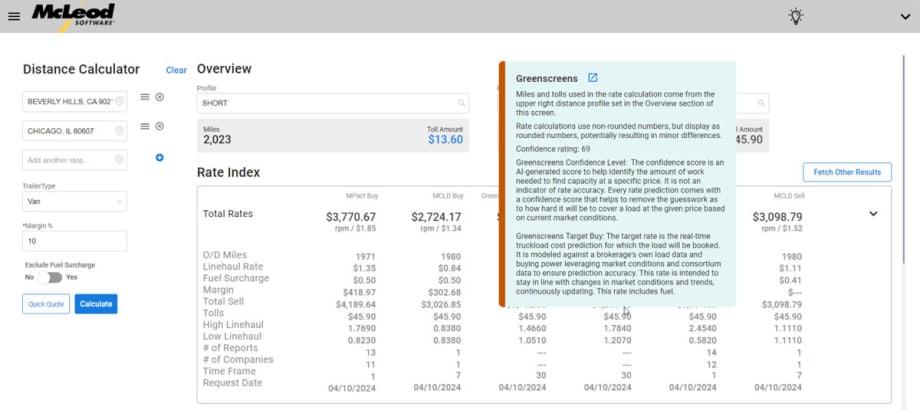Click the Quick Quote button

[46, 304]
